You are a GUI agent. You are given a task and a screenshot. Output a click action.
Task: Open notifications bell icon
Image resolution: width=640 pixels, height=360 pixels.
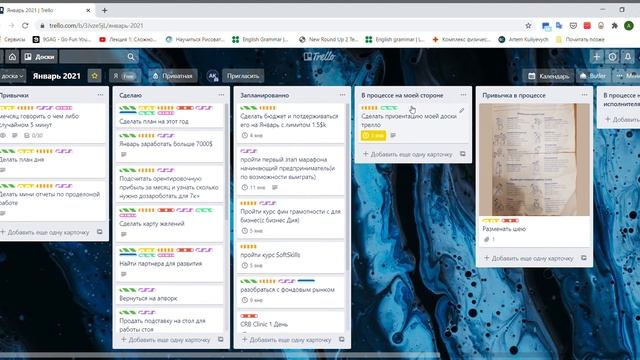point(628,57)
